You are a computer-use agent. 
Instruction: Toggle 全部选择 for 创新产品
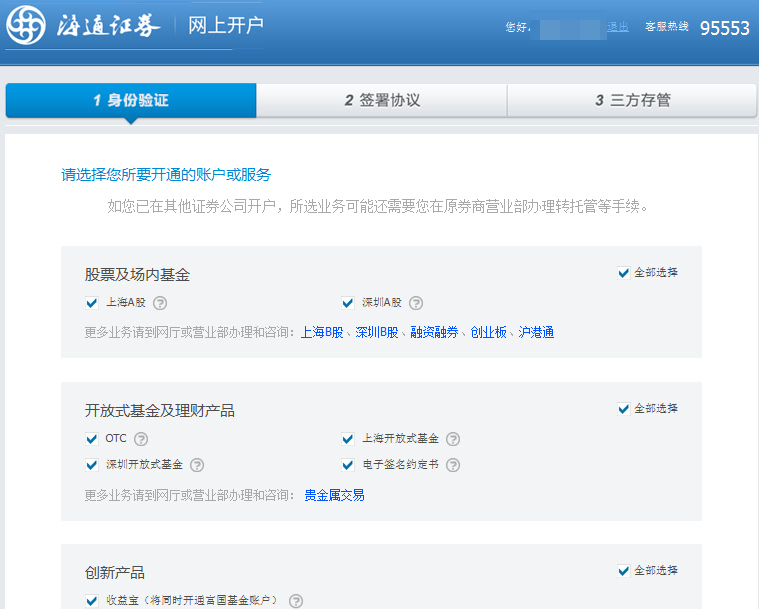[x=624, y=571]
